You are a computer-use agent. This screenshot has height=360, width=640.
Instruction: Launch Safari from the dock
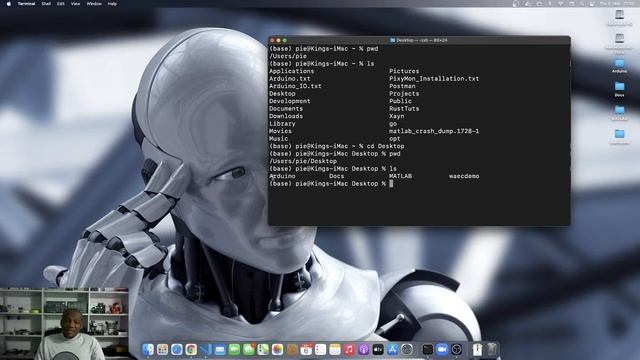click(x=177, y=349)
